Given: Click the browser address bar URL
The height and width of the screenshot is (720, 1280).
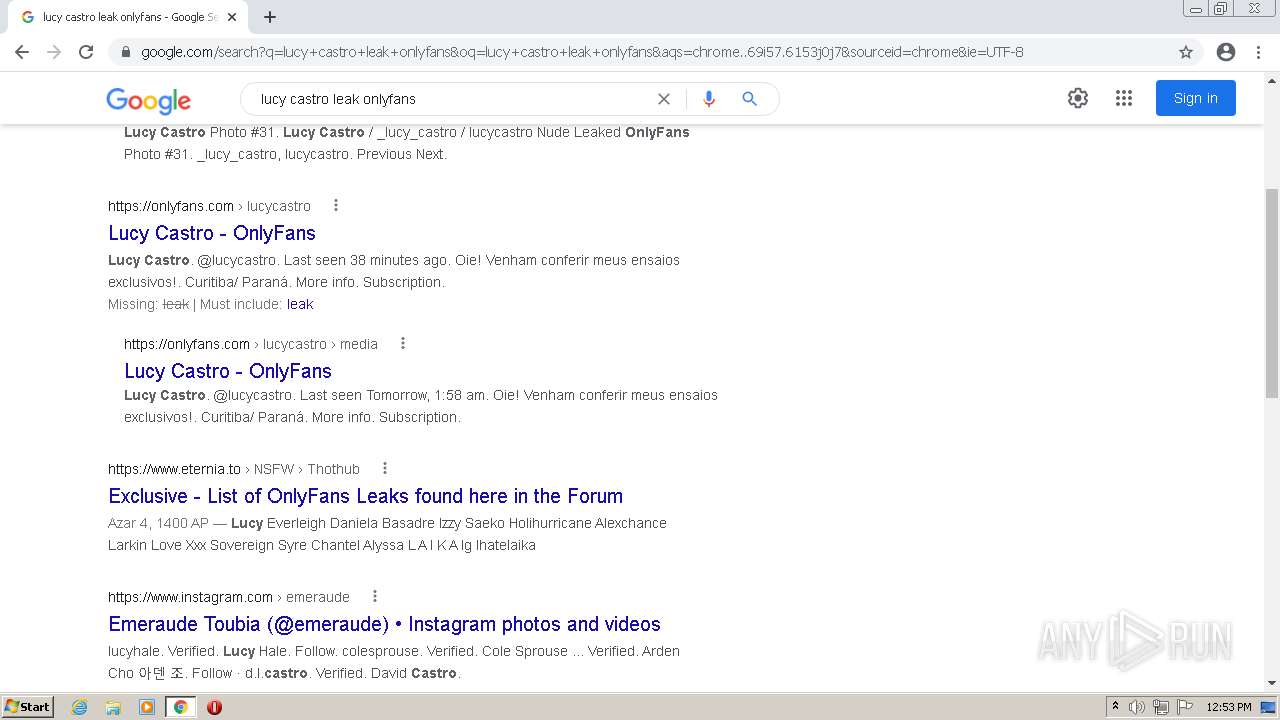Looking at the screenshot, I should coord(582,52).
